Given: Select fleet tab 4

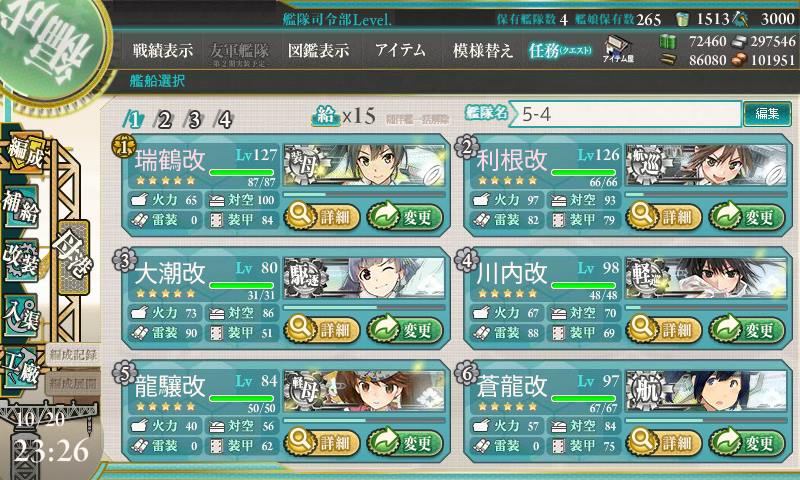Looking at the screenshot, I should click(224, 120).
